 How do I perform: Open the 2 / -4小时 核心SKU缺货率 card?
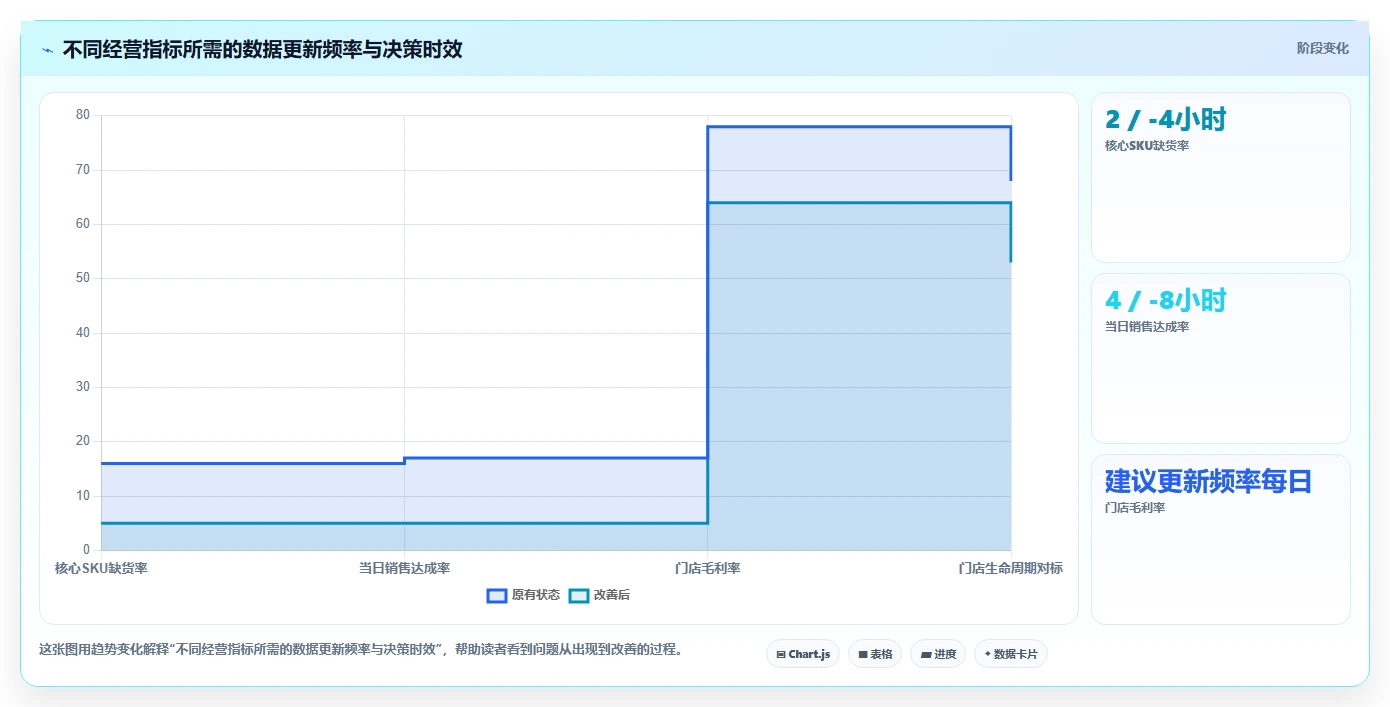point(1221,178)
